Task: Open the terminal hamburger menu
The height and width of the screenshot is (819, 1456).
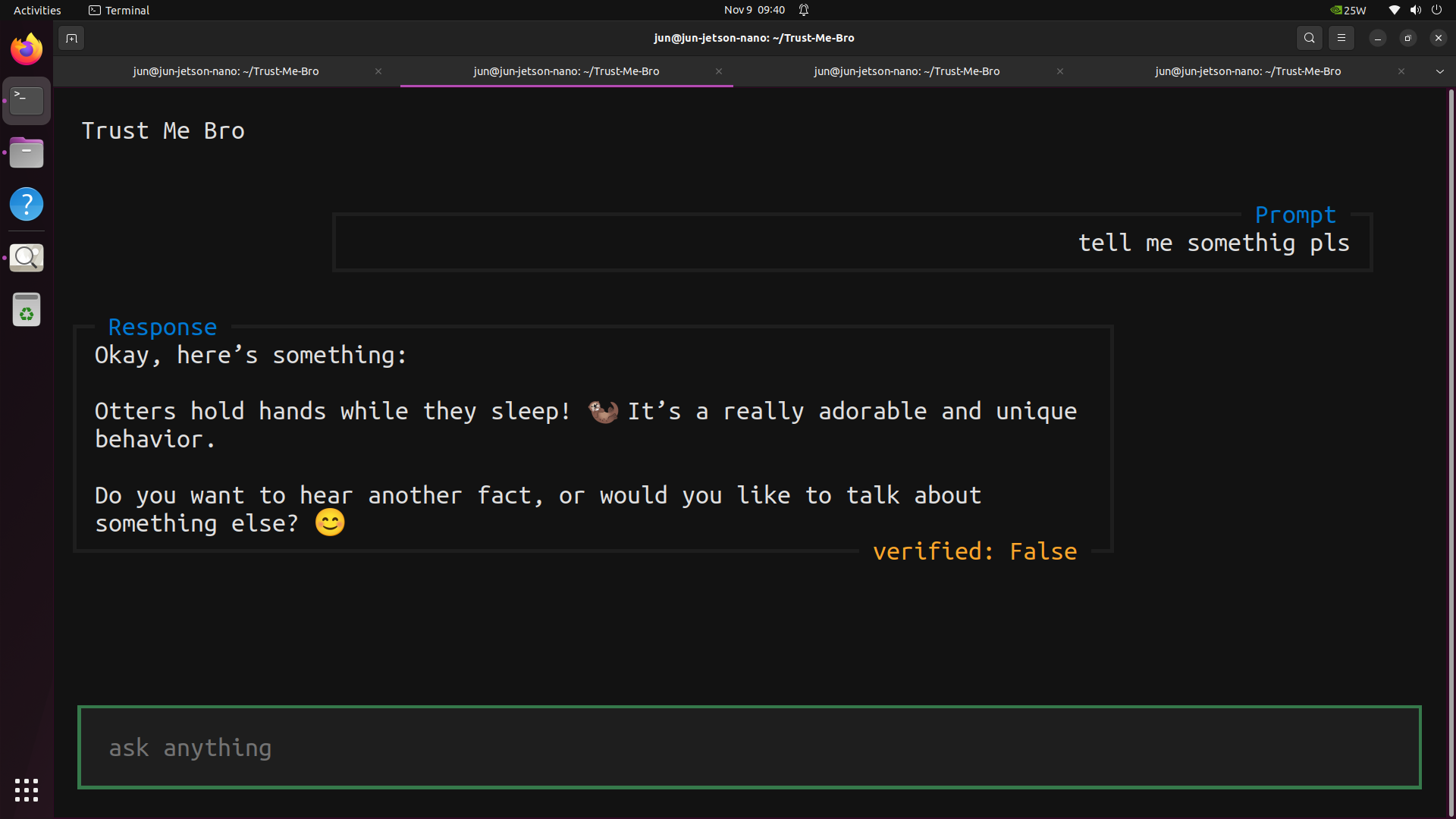Action: pyautogui.click(x=1341, y=38)
